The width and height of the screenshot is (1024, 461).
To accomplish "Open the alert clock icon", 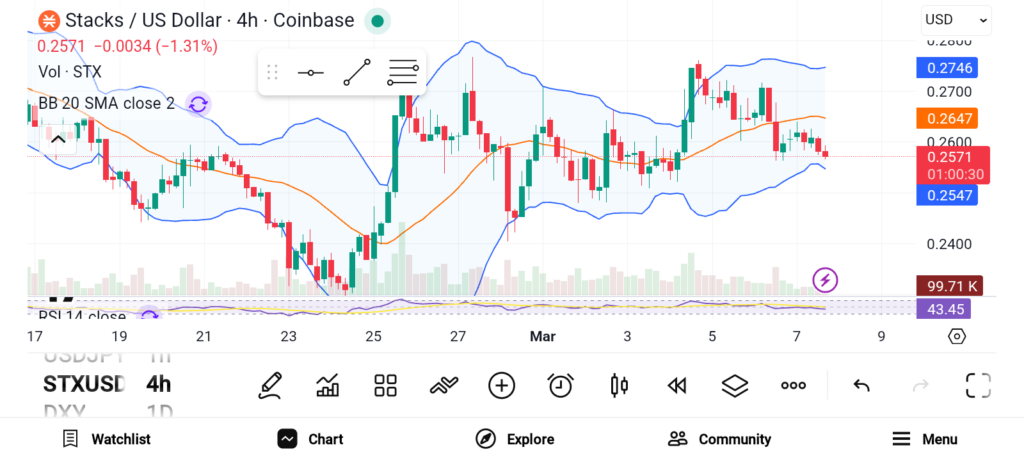I will (x=560, y=385).
